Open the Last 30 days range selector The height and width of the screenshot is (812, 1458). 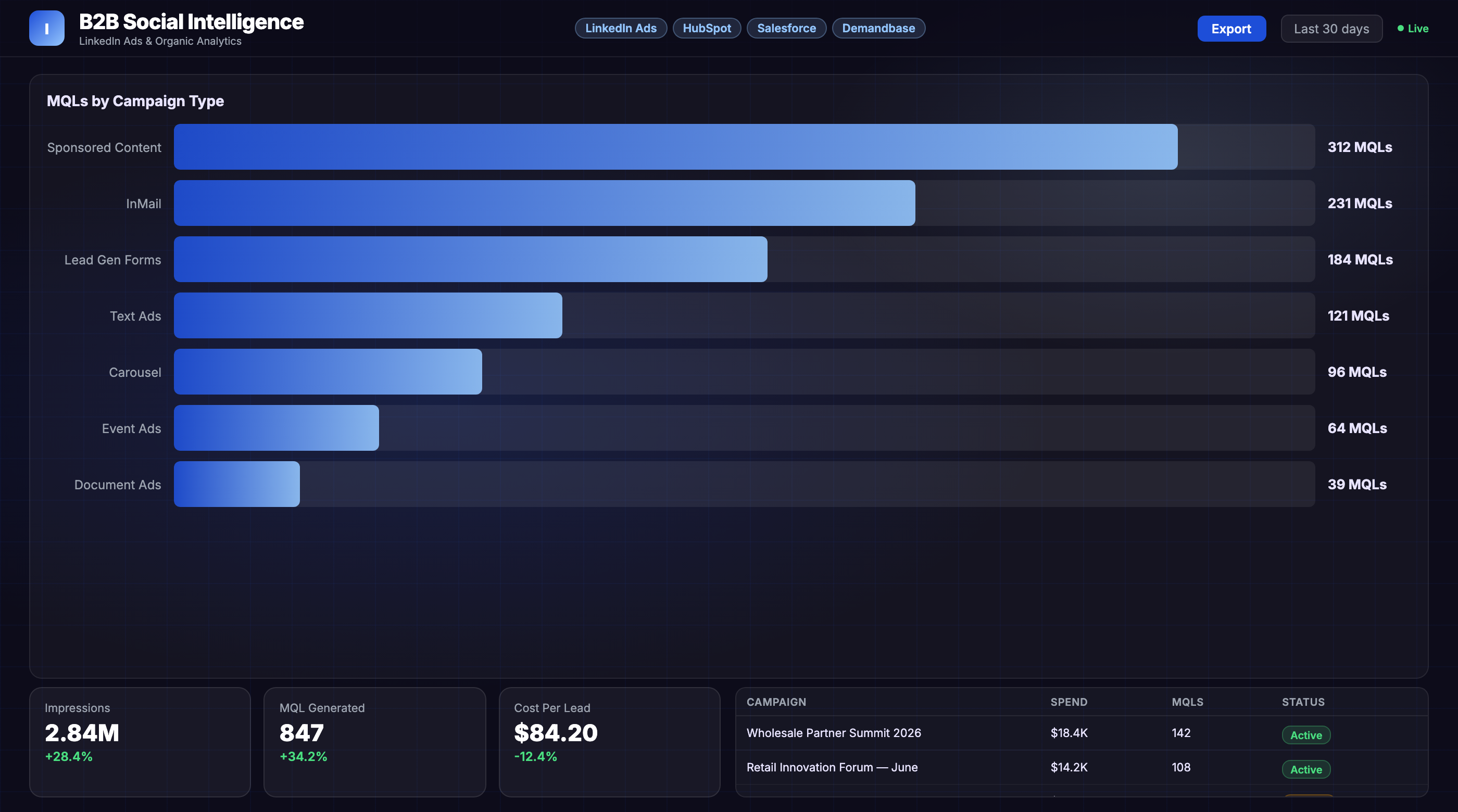[1331, 29]
